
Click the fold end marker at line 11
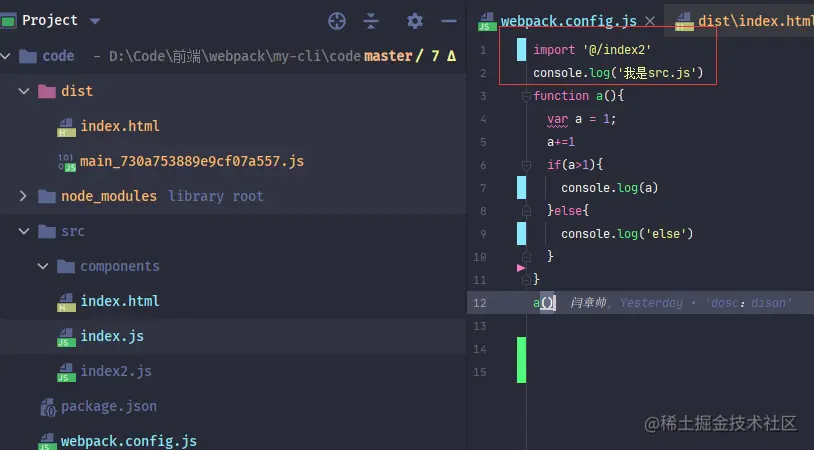click(x=526, y=280)
